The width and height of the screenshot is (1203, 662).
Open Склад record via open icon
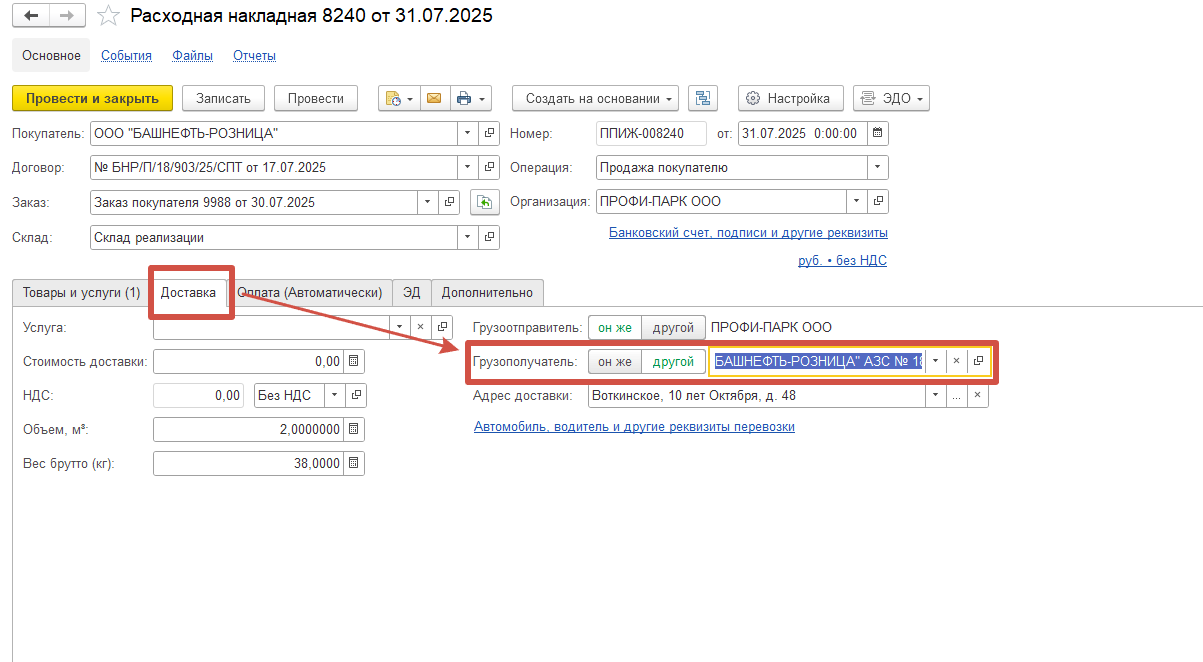(490, 237)
